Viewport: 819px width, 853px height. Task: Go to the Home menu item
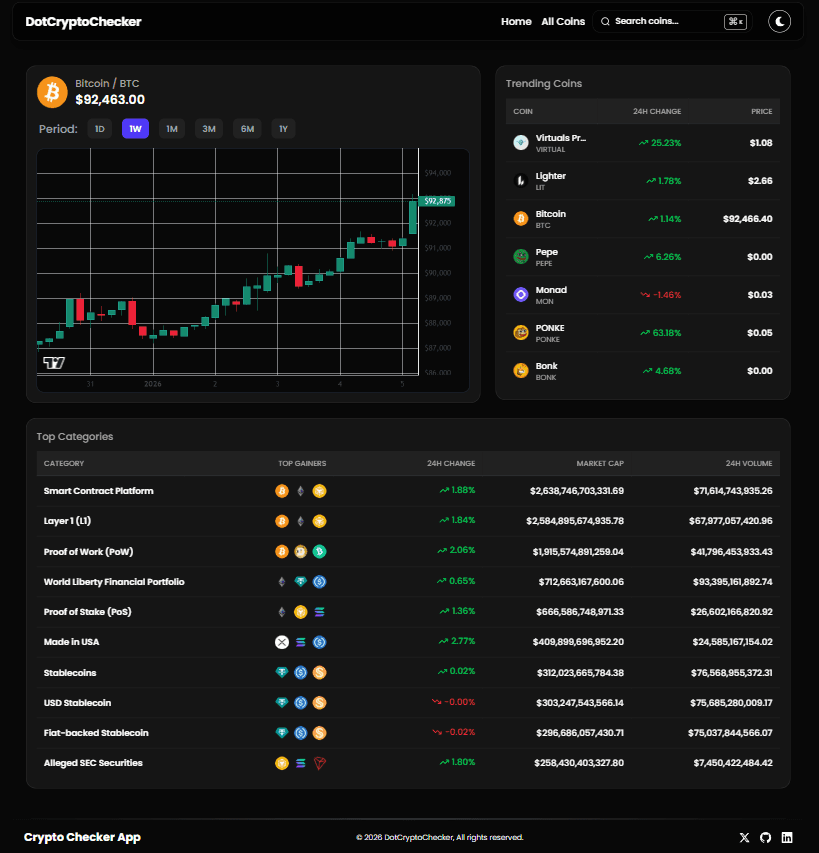pyautogui.click(x=516, y=21)
